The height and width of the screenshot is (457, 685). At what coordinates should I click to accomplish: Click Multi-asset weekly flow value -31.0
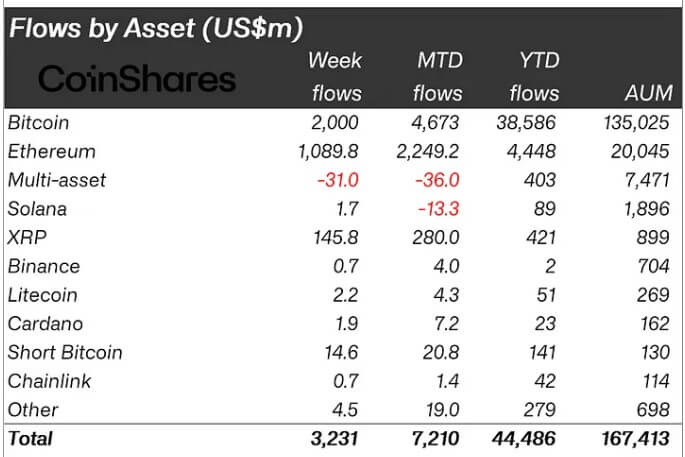pos(338,180)
